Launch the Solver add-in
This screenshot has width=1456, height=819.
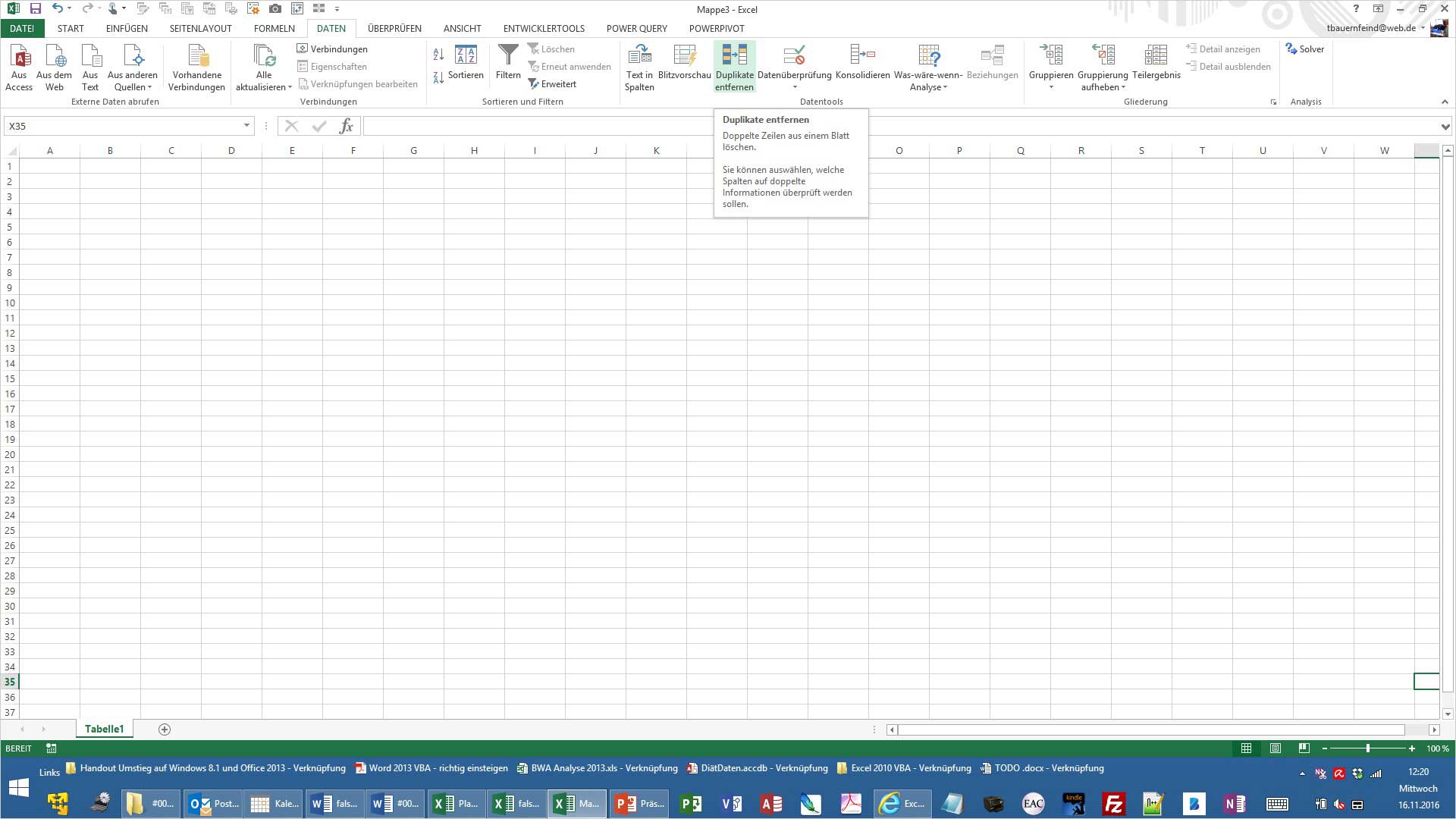(1305, 49)
